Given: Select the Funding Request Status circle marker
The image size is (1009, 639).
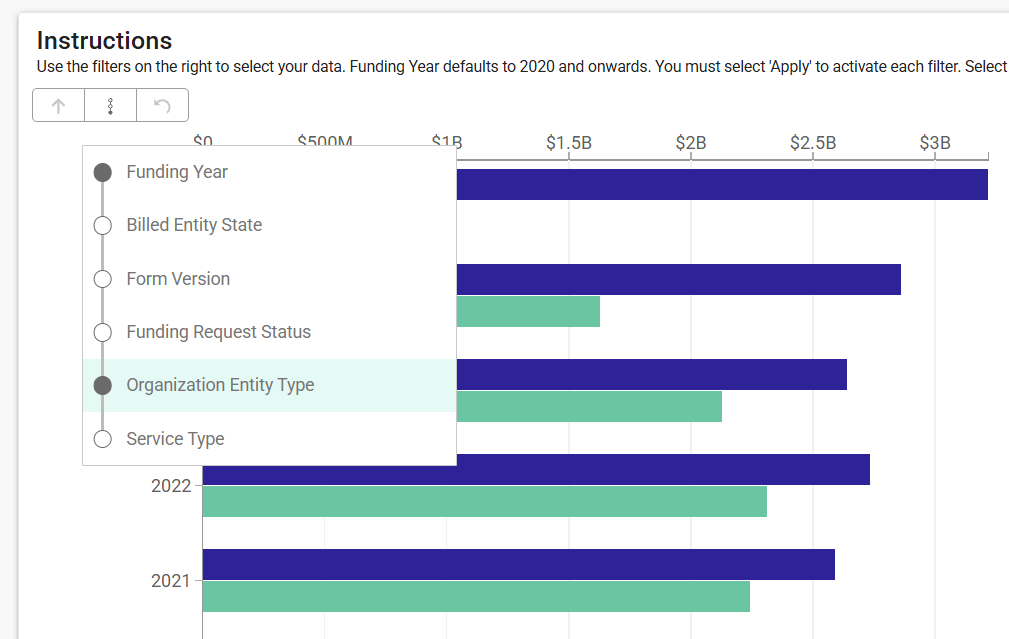Looking at the screenshot, I should pos(102,332).
